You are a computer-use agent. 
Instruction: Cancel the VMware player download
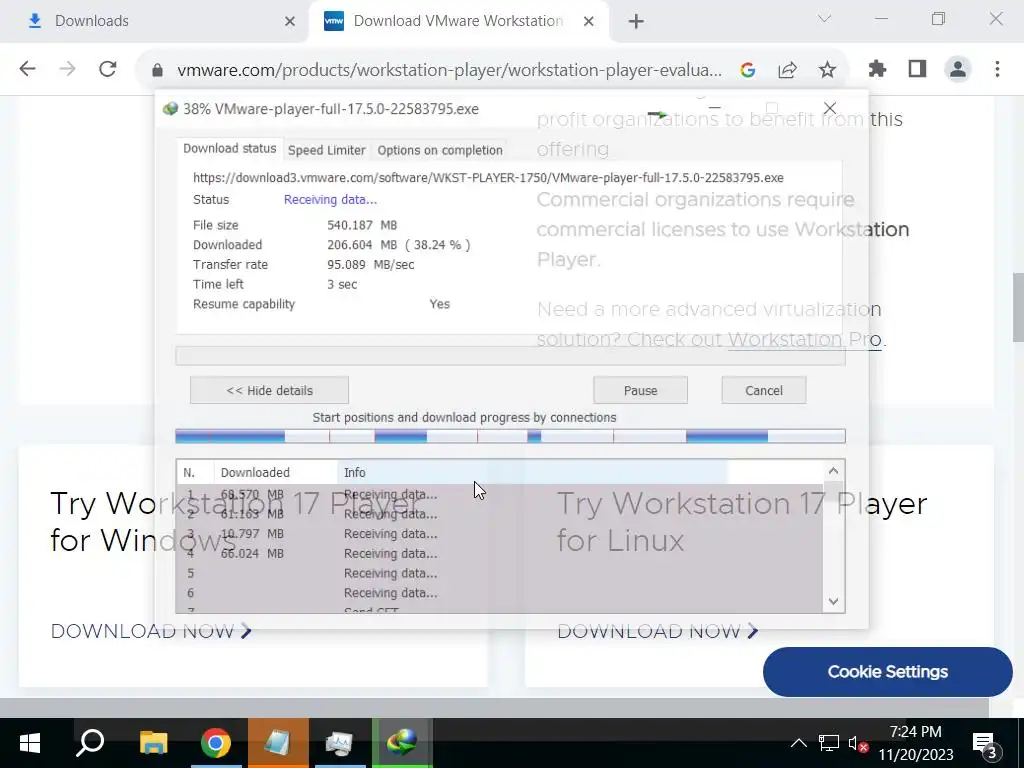[763, 391]
